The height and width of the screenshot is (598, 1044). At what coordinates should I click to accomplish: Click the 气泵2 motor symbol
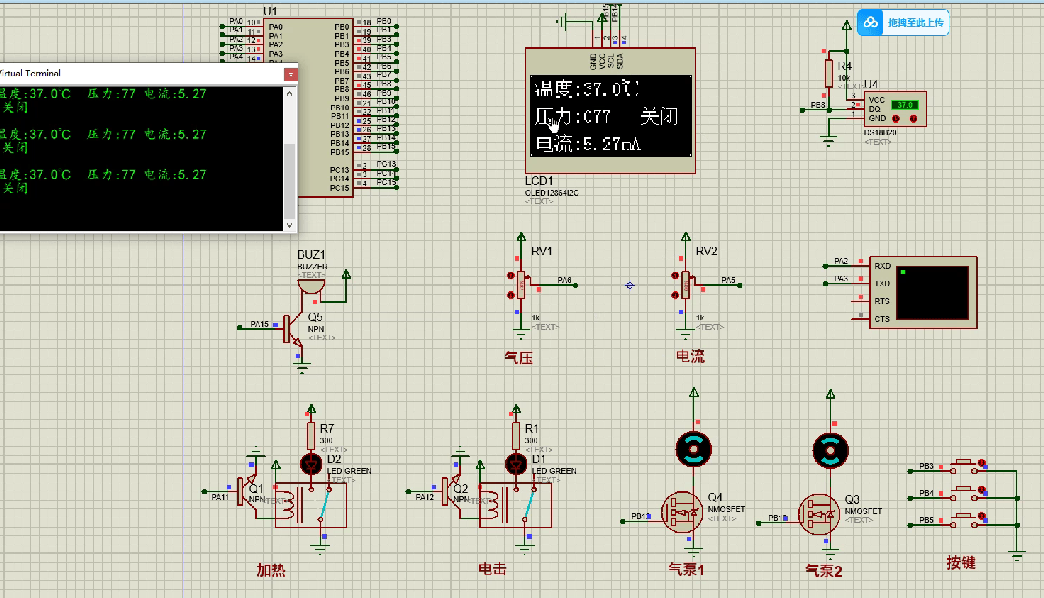click(829, 450)
